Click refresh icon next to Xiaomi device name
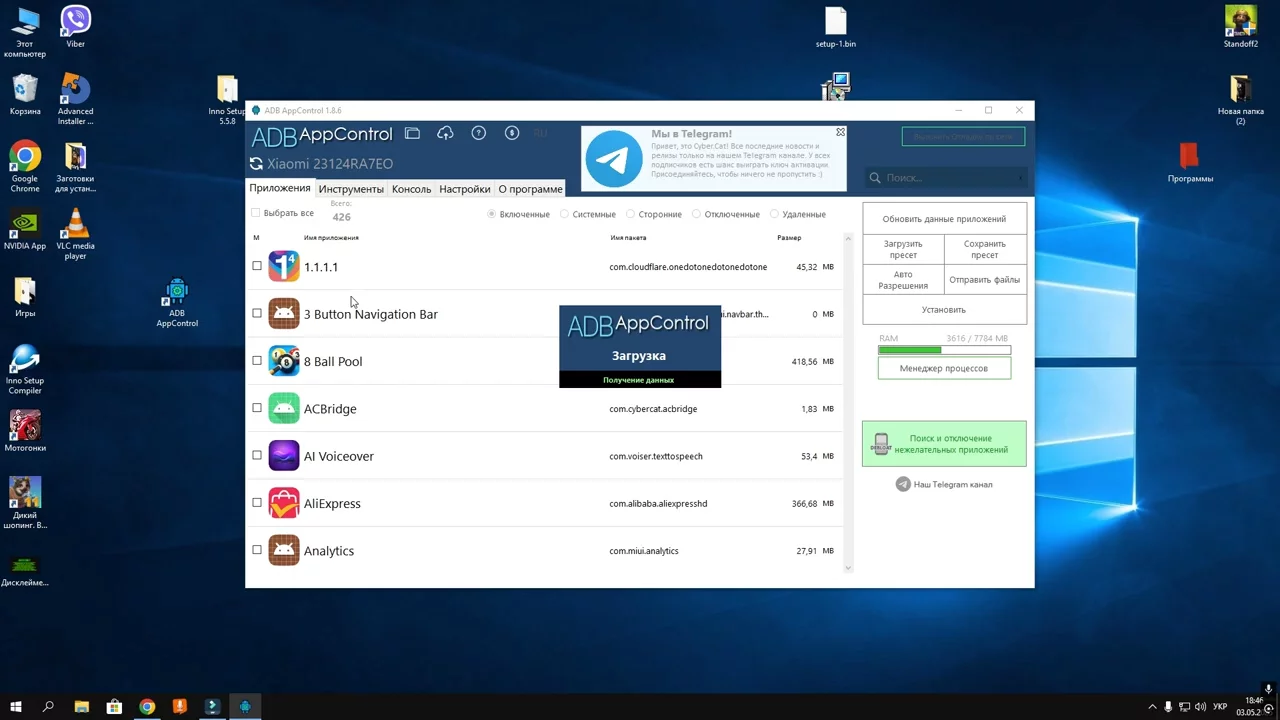Viewport: 1280px width, 720px height. tap(256, 164)
